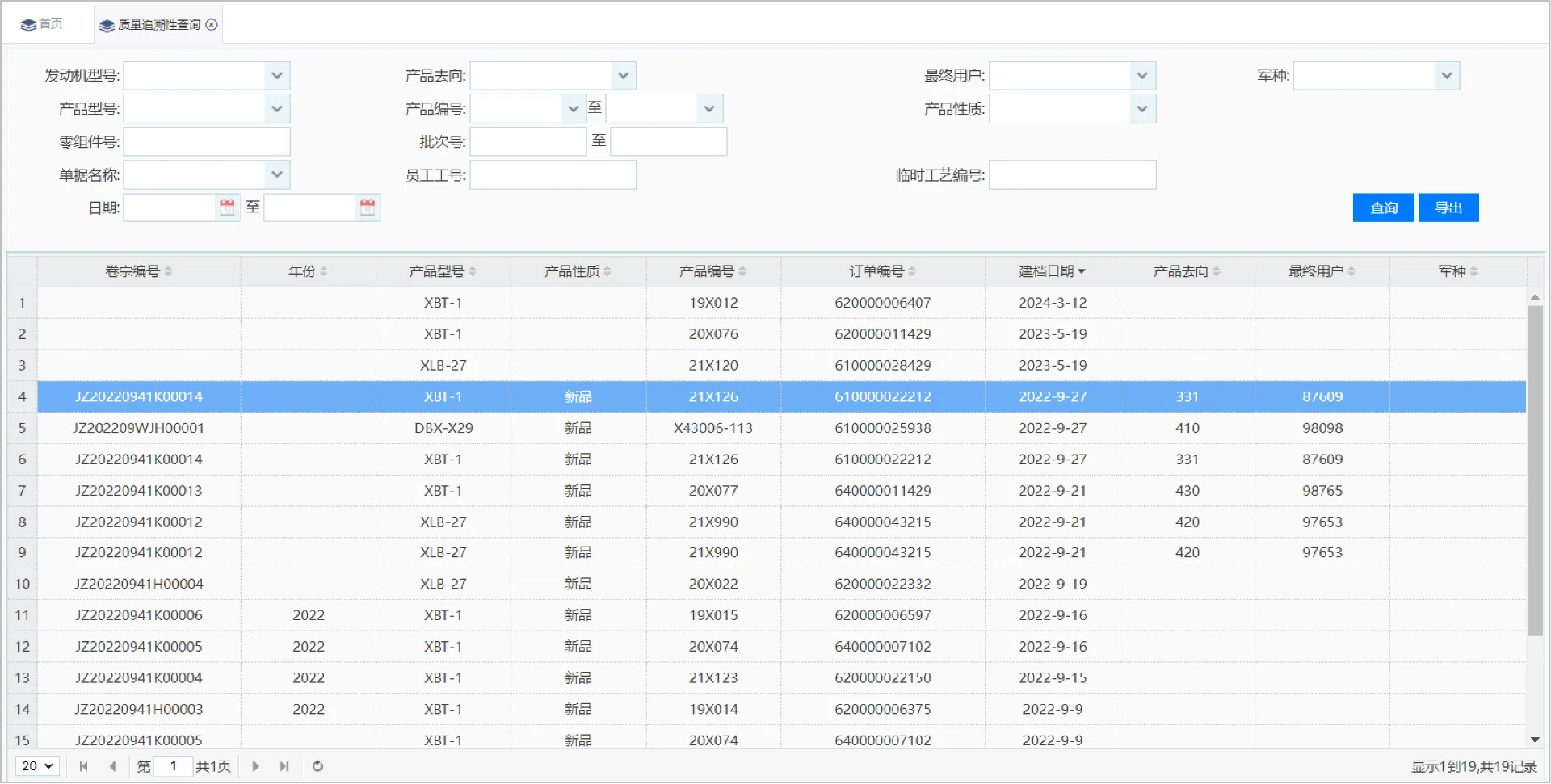The width and height of the screenshot is (1551, 784).
Task: Click order number 610000028429
Action: point(882,366)
